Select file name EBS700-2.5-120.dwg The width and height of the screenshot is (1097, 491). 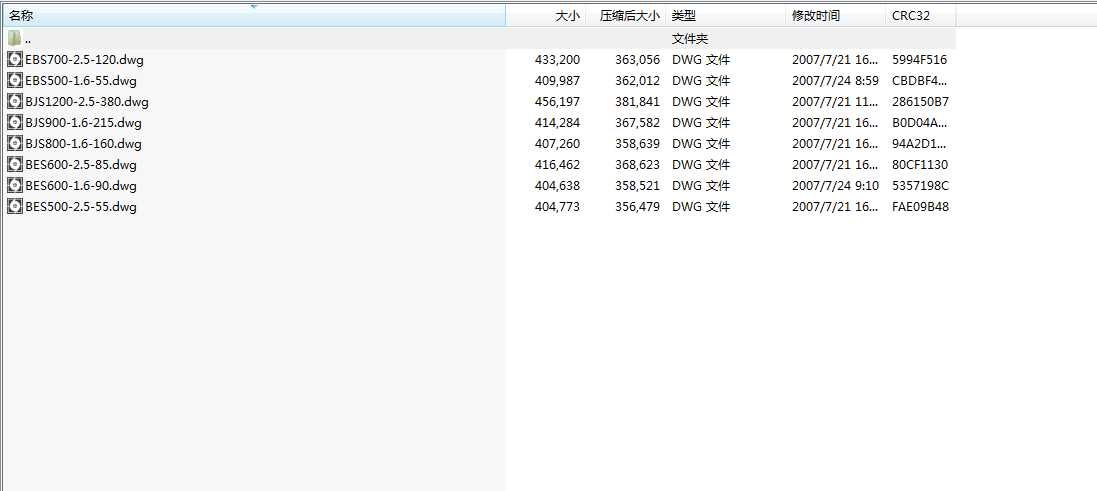click(x=84, y=59)
